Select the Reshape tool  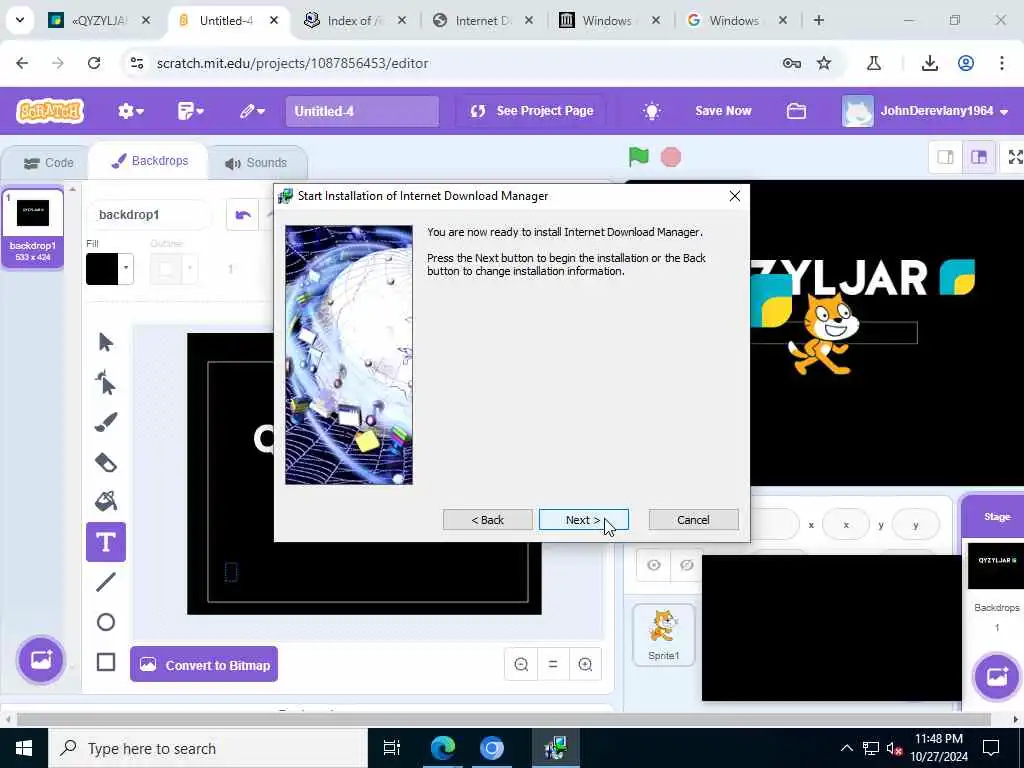[105, 383]
